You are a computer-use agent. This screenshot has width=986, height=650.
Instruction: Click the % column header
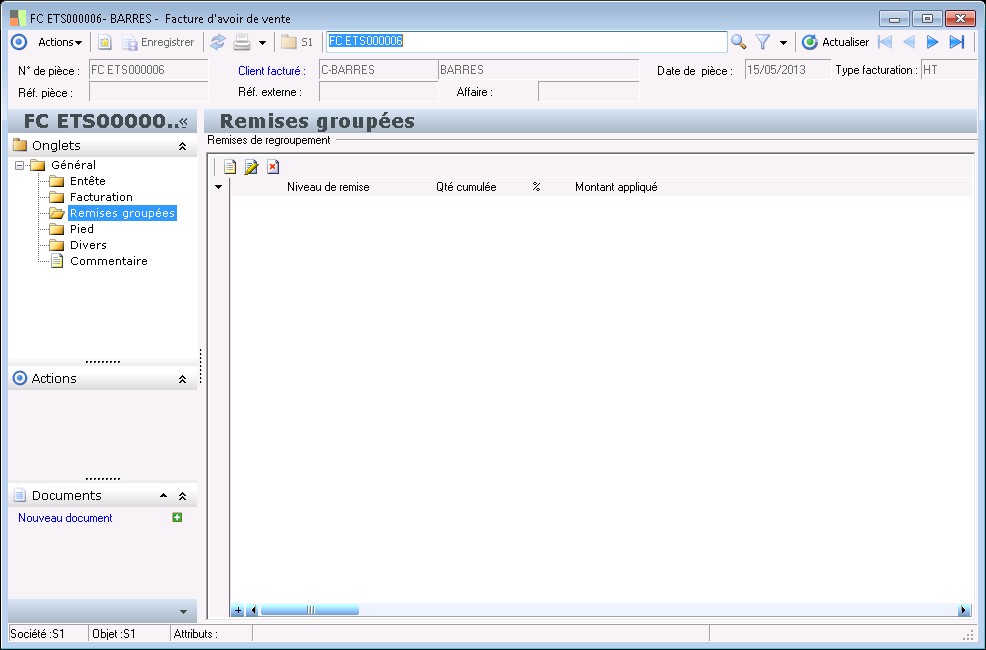pos(536,187)
